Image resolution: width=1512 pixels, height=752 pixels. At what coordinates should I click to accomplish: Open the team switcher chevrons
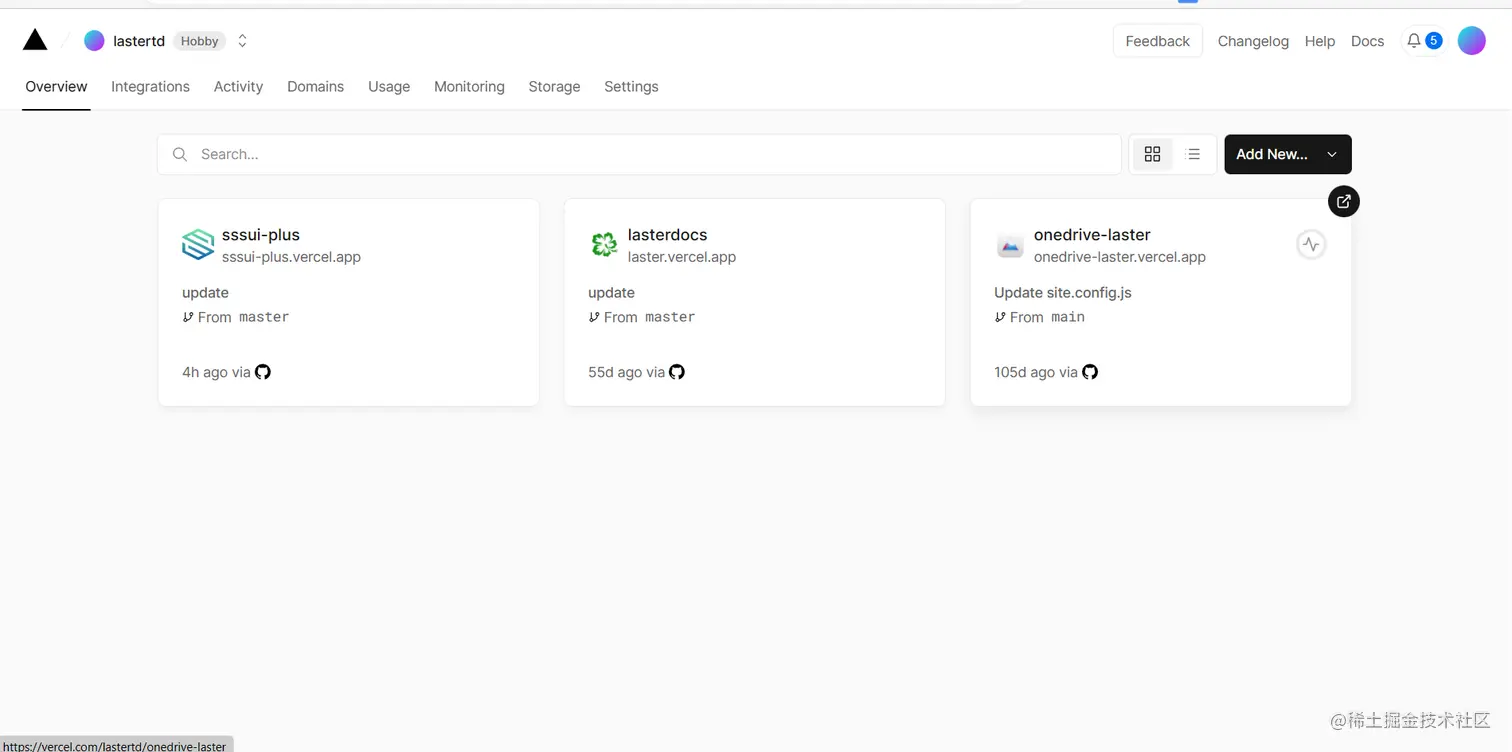(242, 41)
